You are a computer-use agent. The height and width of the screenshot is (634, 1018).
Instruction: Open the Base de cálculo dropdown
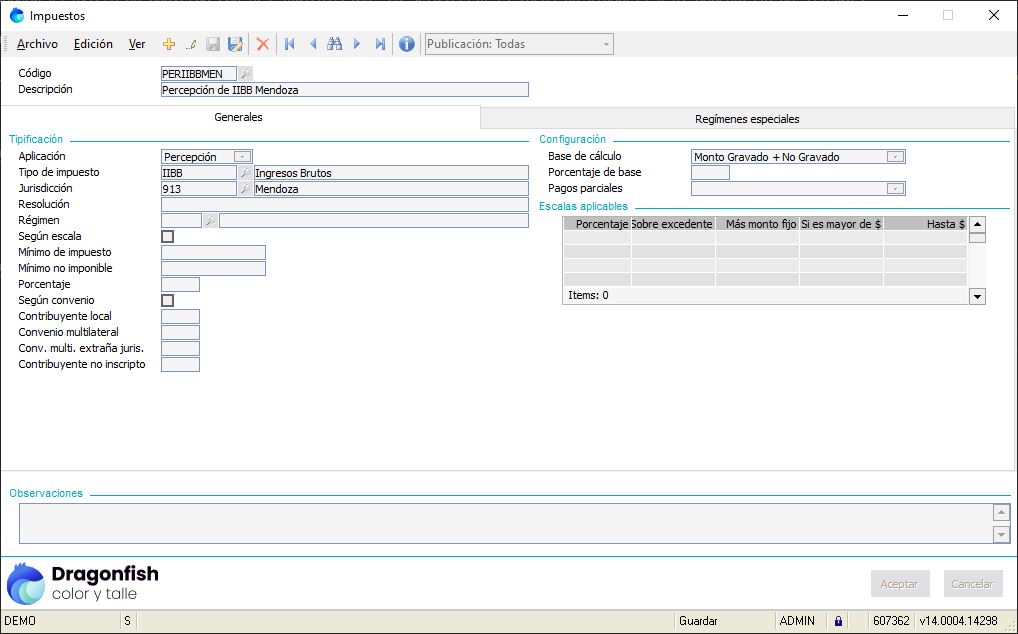point(895,157)
